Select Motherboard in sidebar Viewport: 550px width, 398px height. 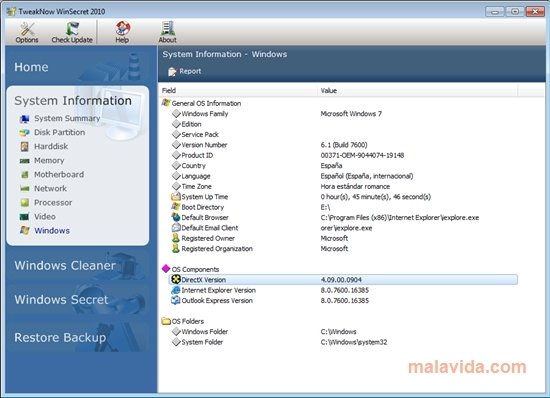[59, 175]
